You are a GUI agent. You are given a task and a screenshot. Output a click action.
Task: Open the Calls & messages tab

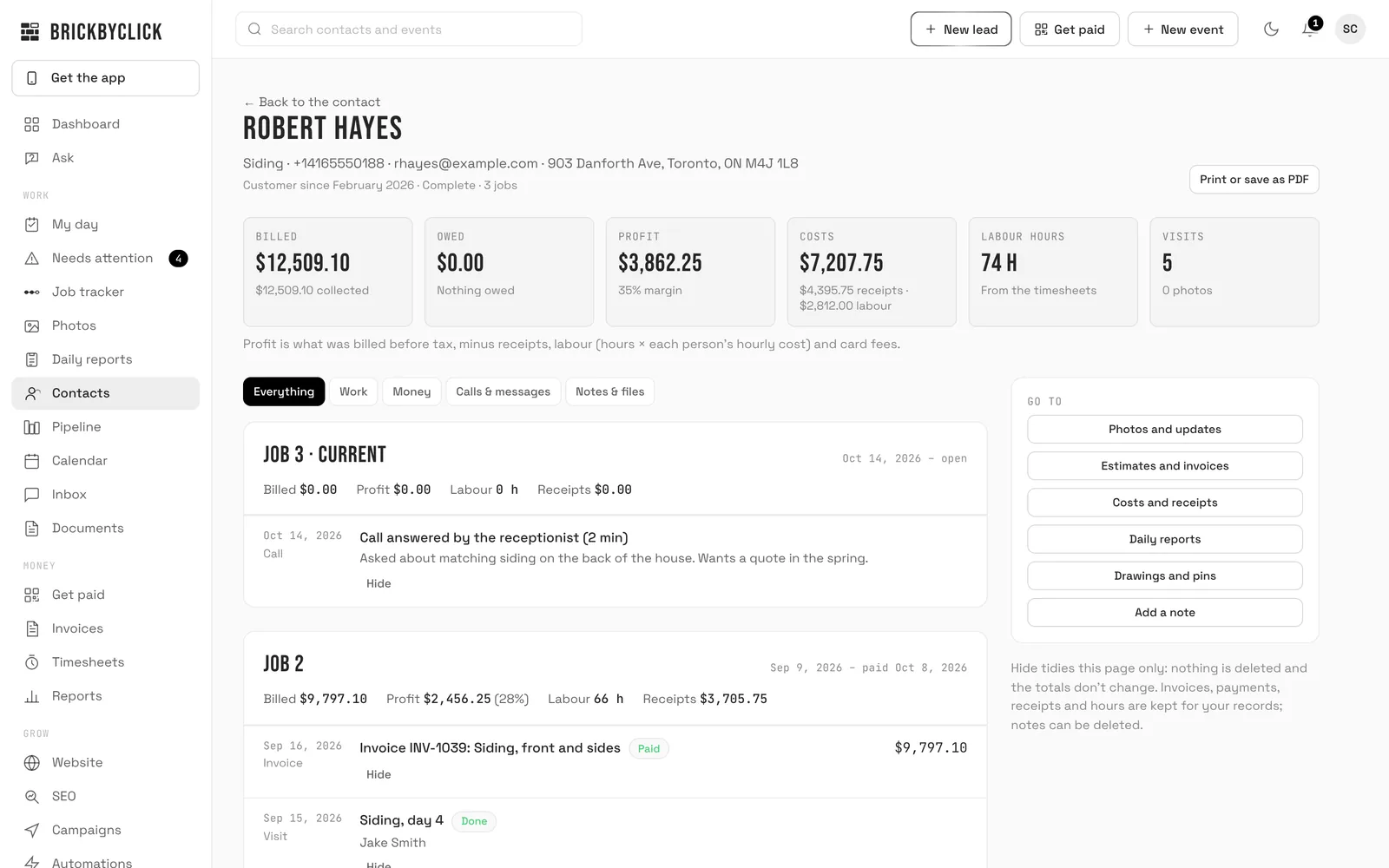pos(504,391)
